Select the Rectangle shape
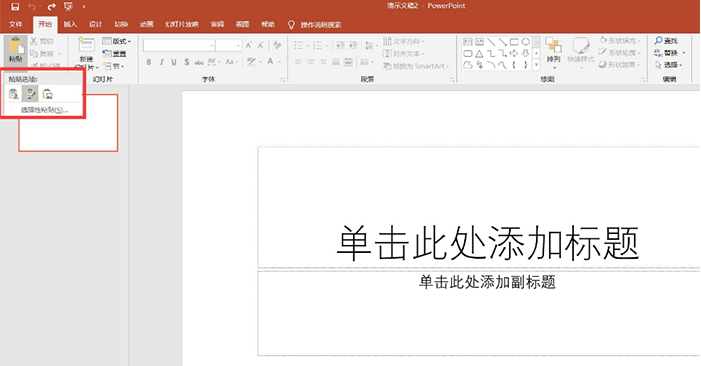The height and width of the screenshot is (366, 701). (x=514, y=42)
